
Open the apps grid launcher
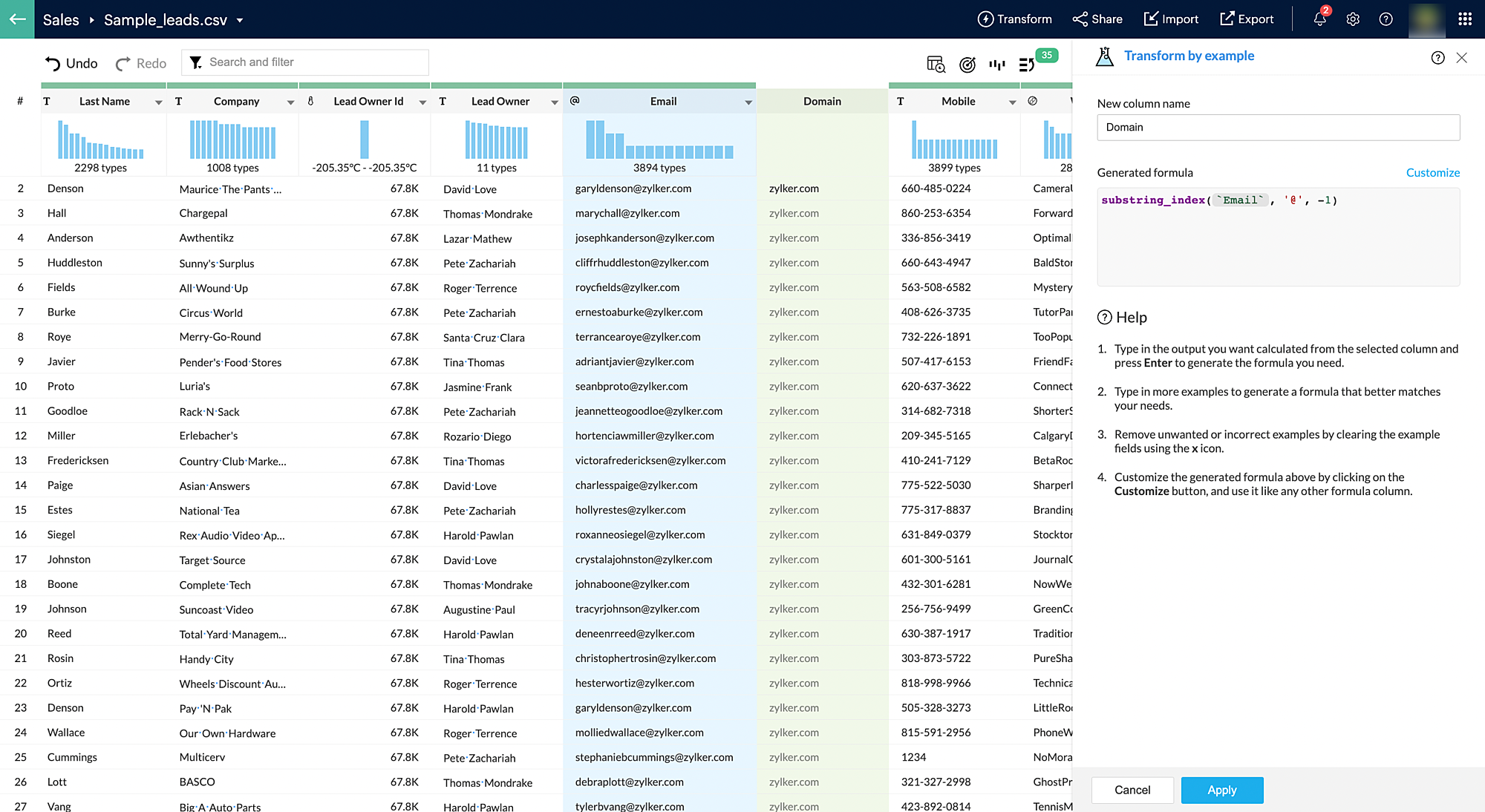pos(1465,19)
